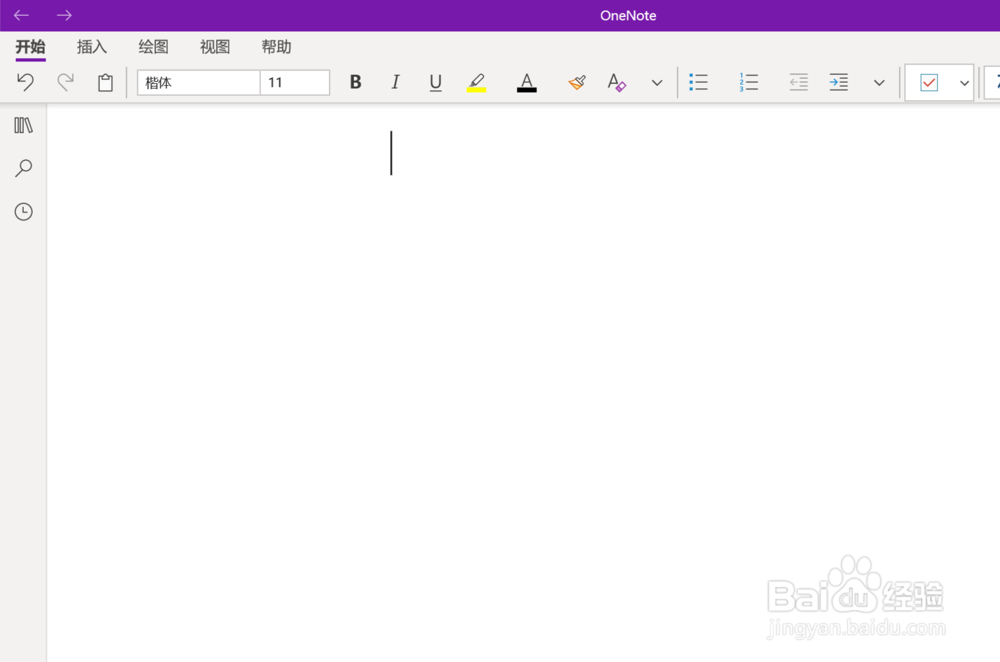Click the Undo arrow icon

[x=25, y=82]
